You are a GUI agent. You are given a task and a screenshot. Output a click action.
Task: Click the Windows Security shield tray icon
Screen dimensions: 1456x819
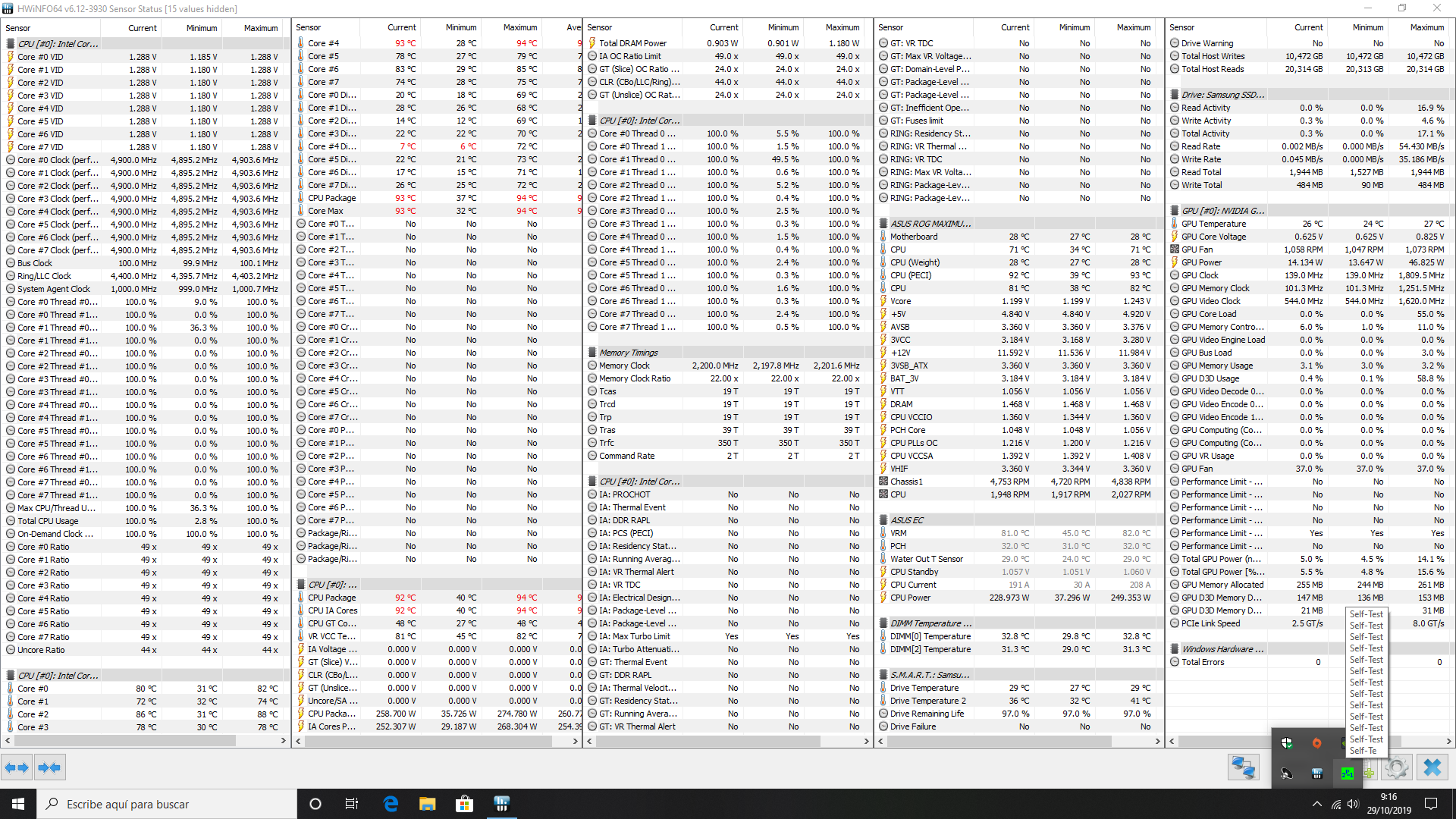coord(1287,743)
